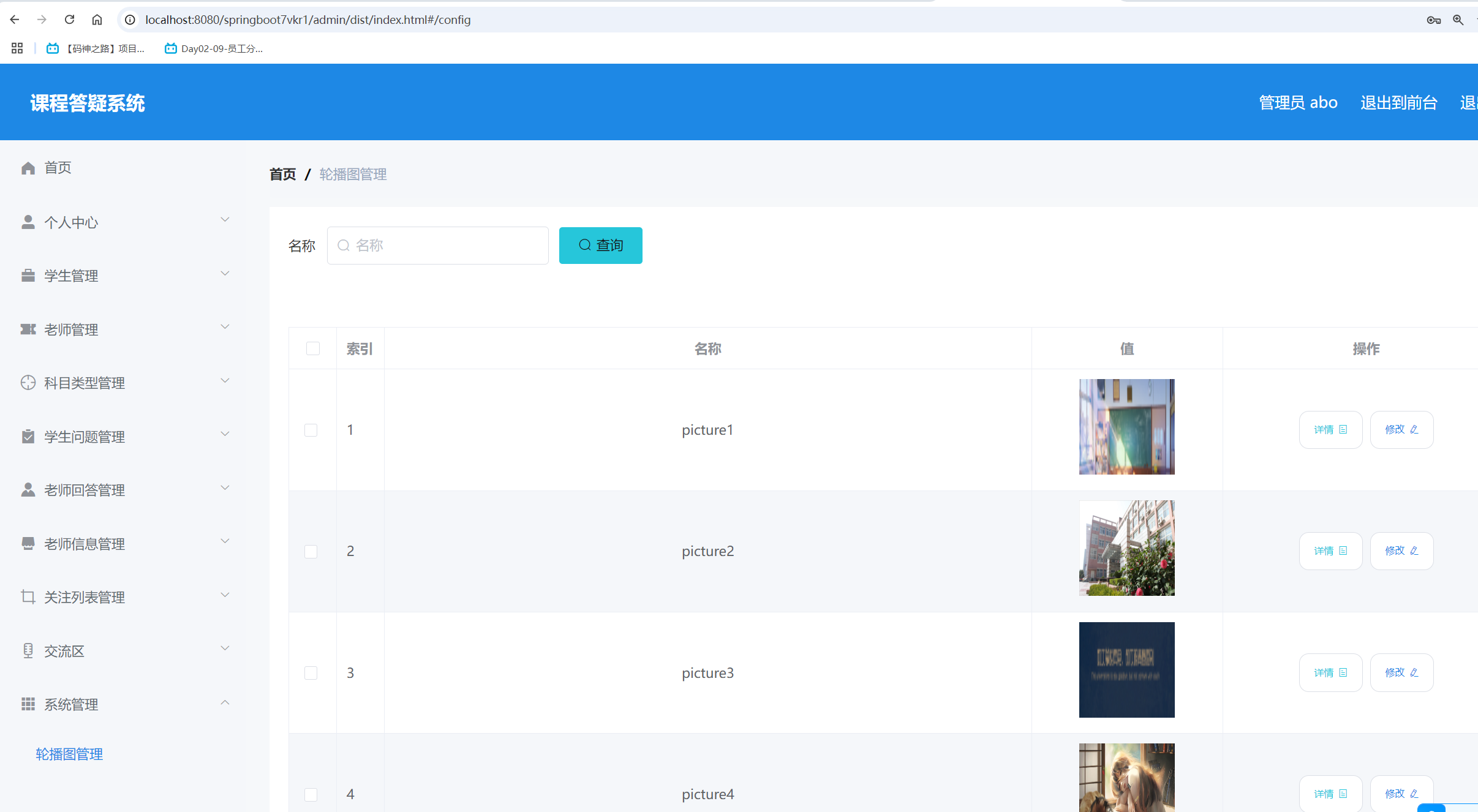The width and height of the screenshot is (1478, 812).
Task: Click the 索引 column header
Action: 360,348
